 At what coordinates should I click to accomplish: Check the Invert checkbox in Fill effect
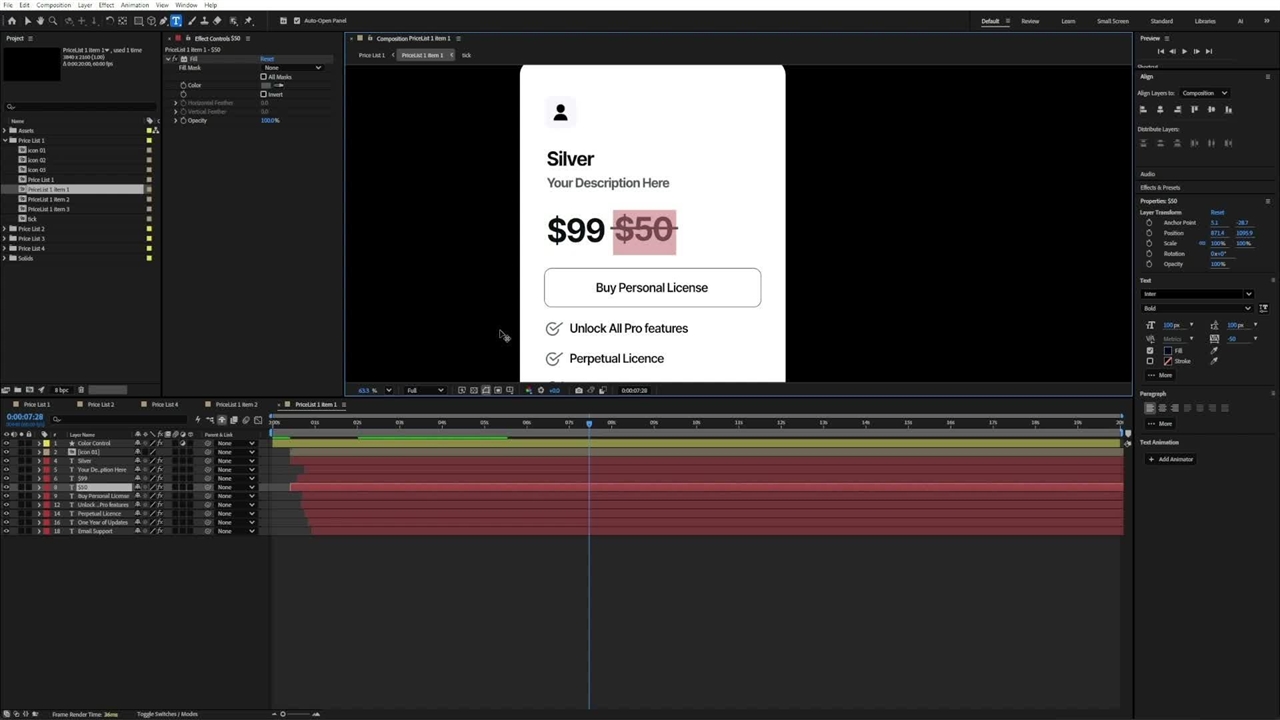coord(263,94)
